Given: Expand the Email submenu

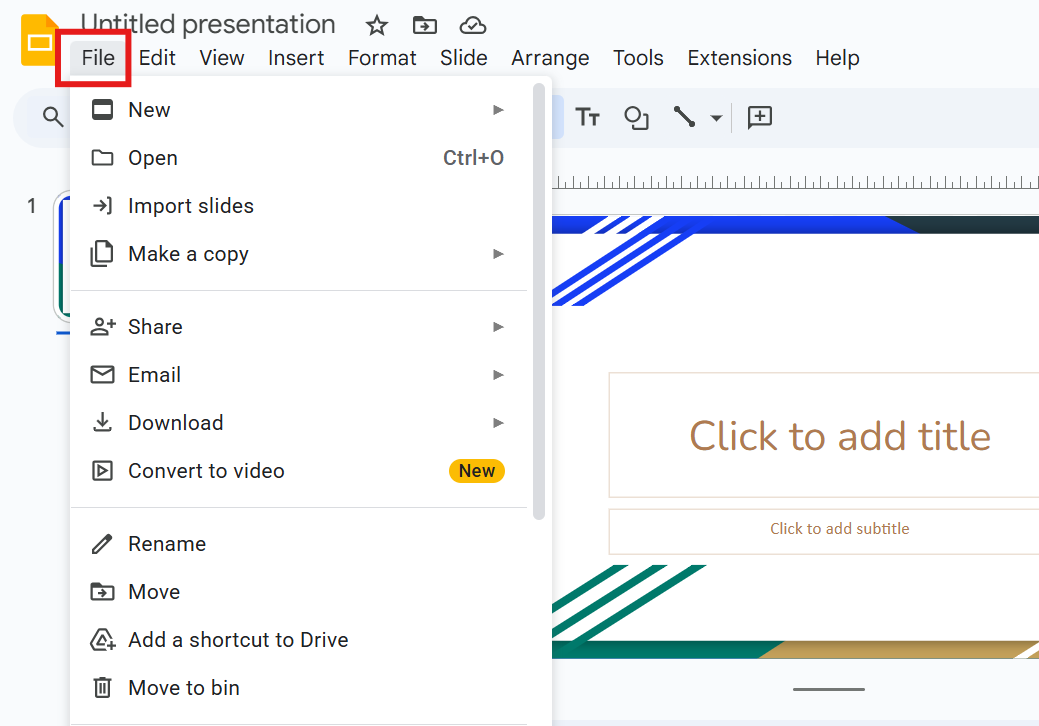Looking at the screenshot, I should [x=299, y=375].
